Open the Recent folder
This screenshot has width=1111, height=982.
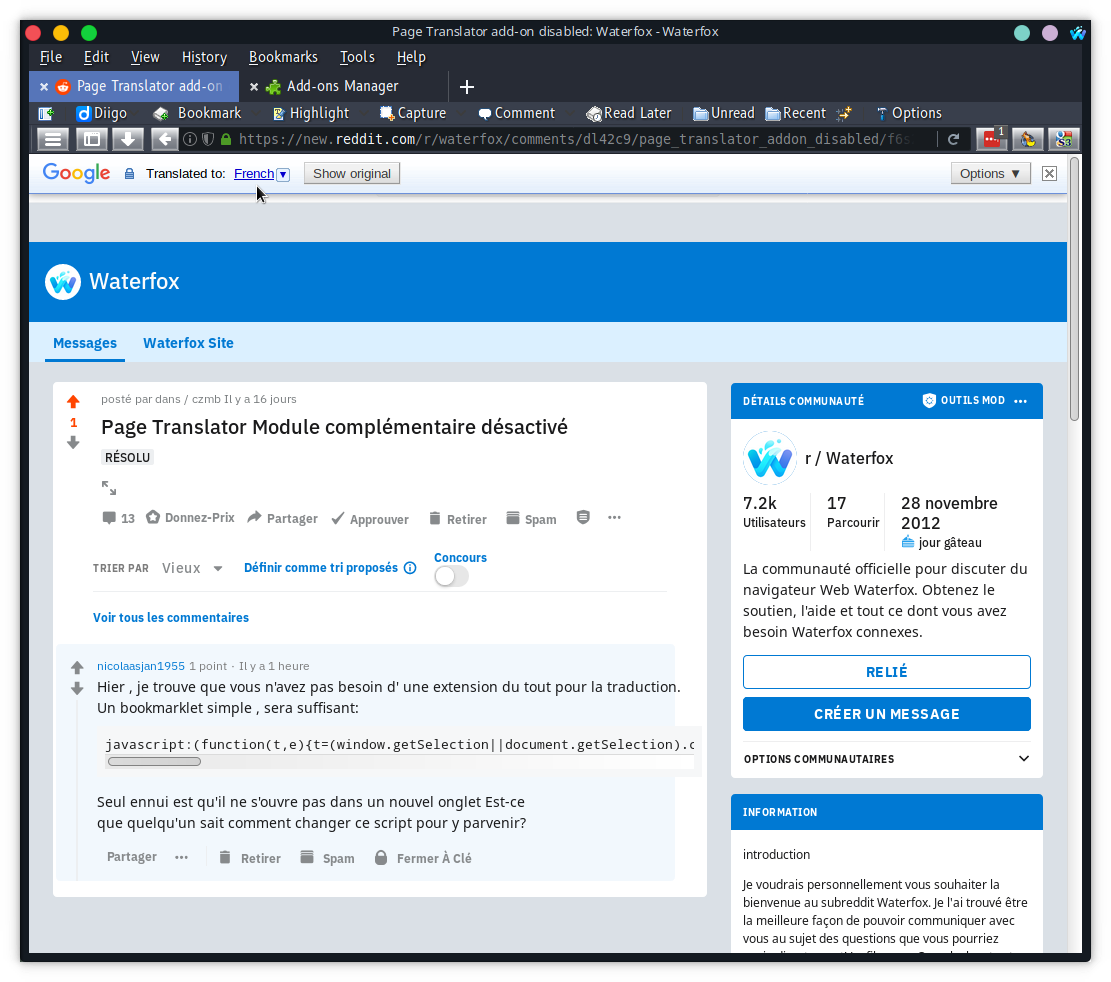pos(796,113)
